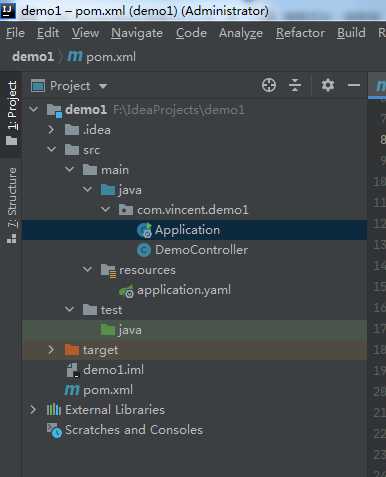
Task: Select application.yaml in the tree
Action: tap(184, 290)
